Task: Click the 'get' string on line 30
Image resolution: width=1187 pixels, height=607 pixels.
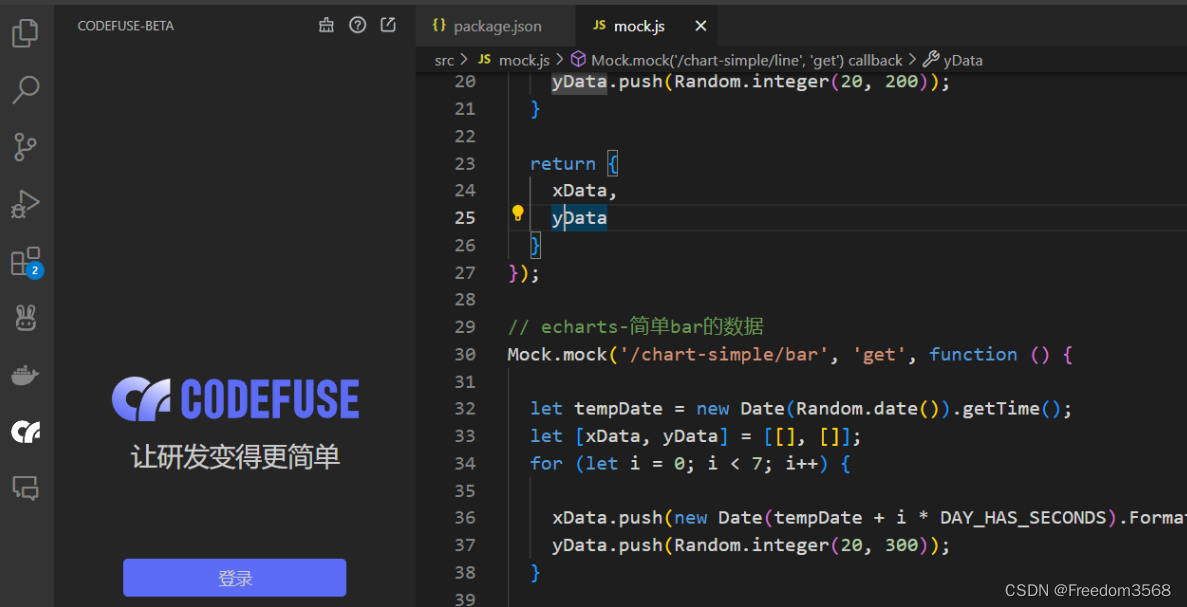Action: coord(879,354)
